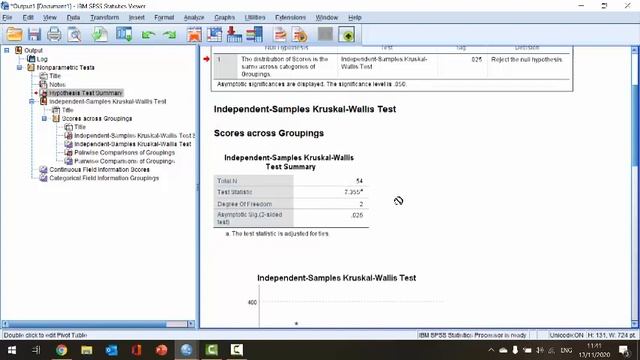
Task: Save the output document using floppy icon
Action: point(34,34)
